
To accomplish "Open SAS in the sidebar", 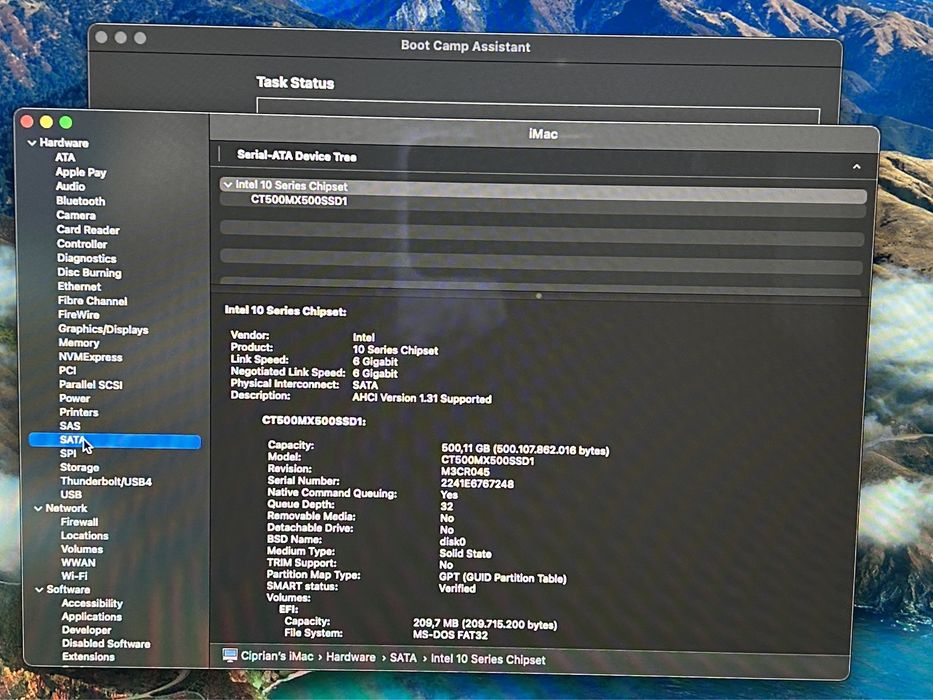I will [x=70, y=426].
